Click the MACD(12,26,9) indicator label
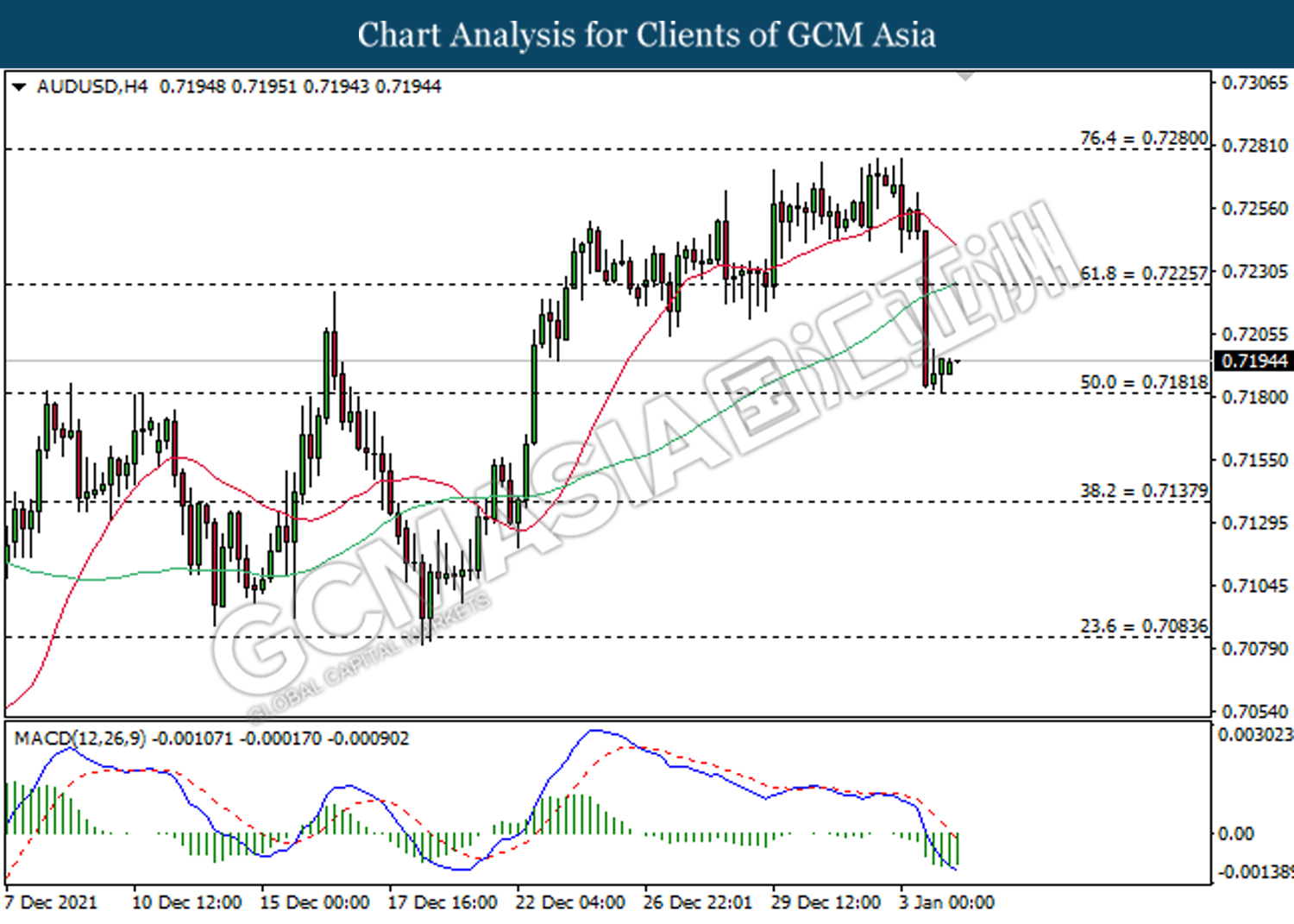 tap(80, 739)
